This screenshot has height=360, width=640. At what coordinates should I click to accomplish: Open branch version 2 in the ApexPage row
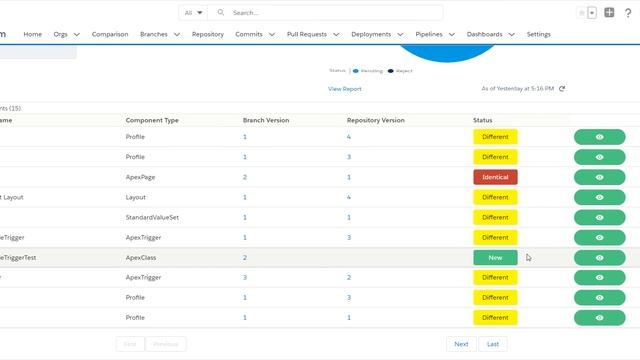pyautogui.click(x=245, y=177)
